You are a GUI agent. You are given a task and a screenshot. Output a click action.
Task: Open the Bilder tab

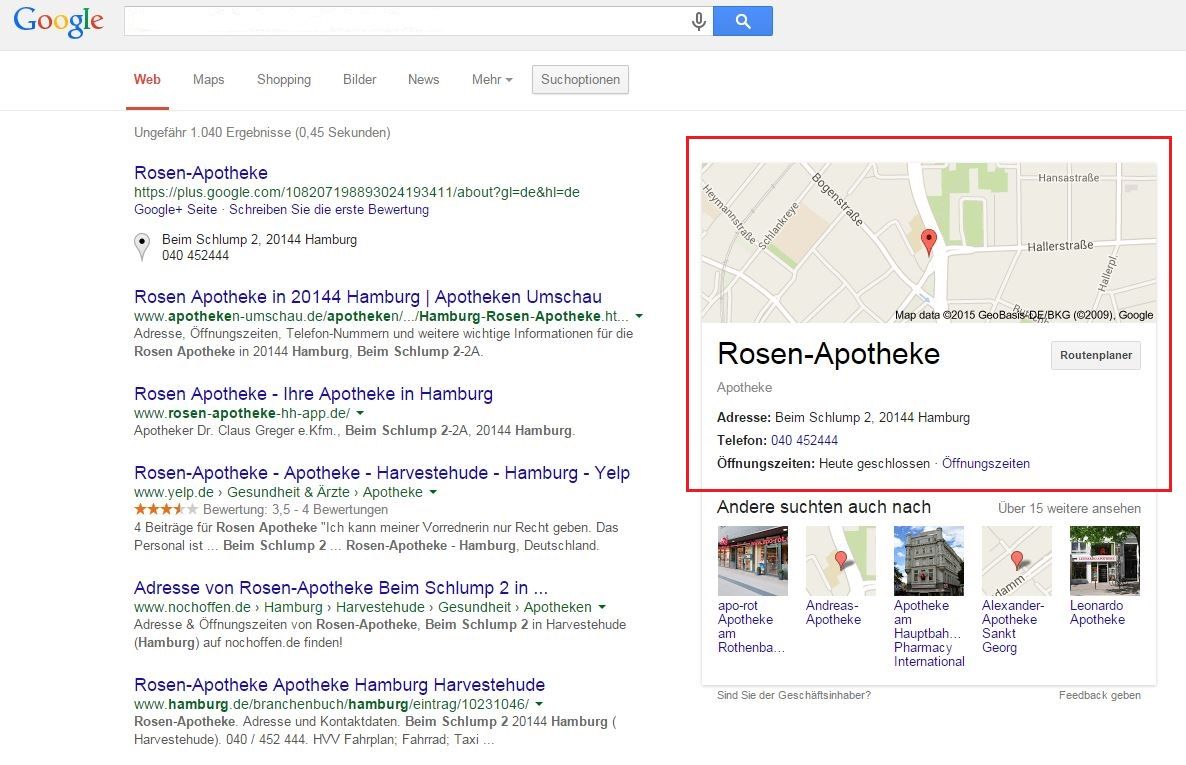click(359, 79)
